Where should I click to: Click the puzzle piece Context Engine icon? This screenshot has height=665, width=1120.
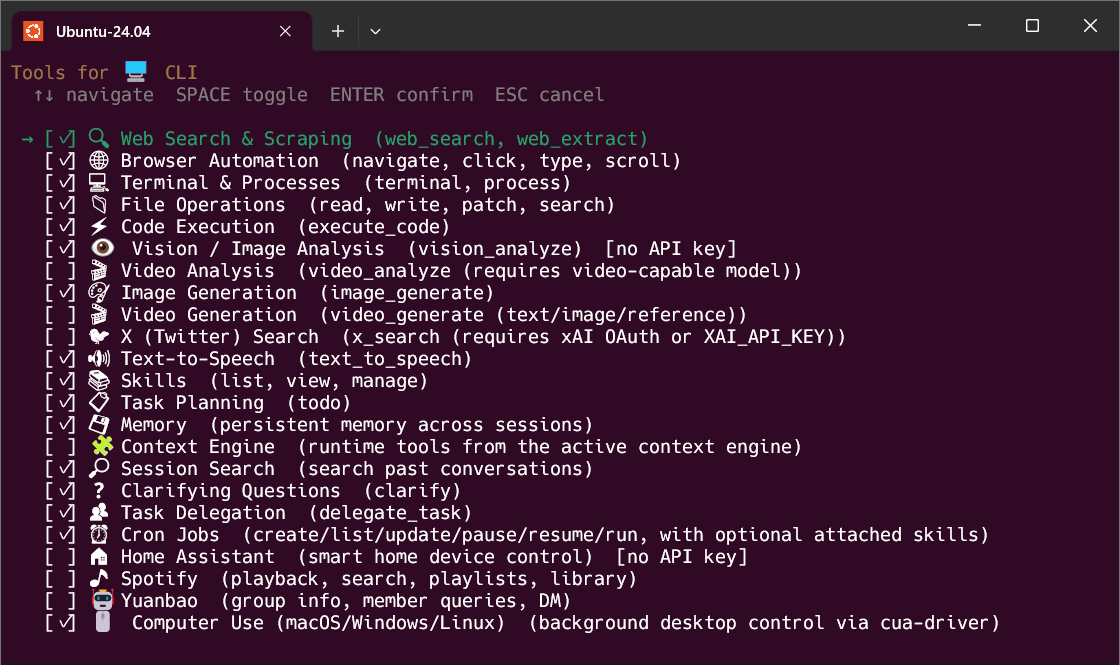pyautogui.click(x=103, y=446)
